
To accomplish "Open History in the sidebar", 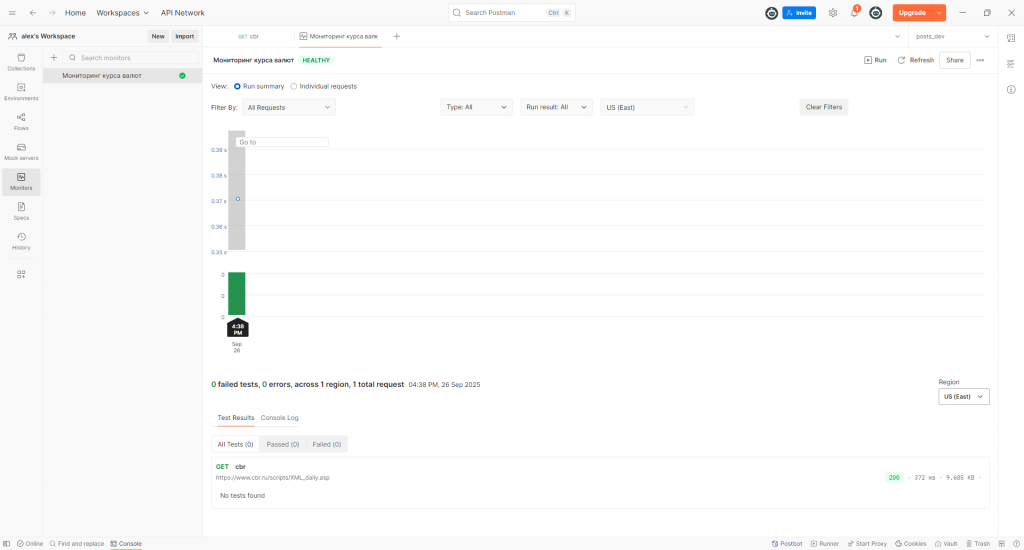I will (21, 241).
